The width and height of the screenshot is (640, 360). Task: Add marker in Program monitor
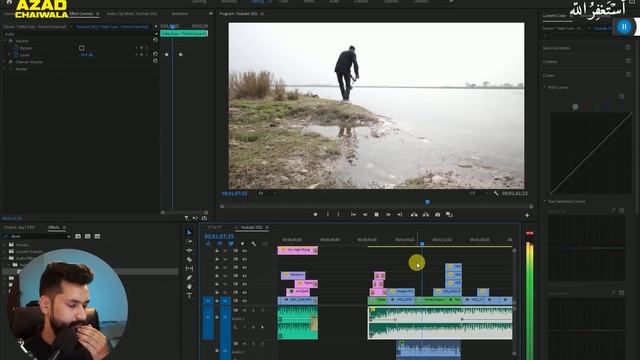click(x=315, y=214)
